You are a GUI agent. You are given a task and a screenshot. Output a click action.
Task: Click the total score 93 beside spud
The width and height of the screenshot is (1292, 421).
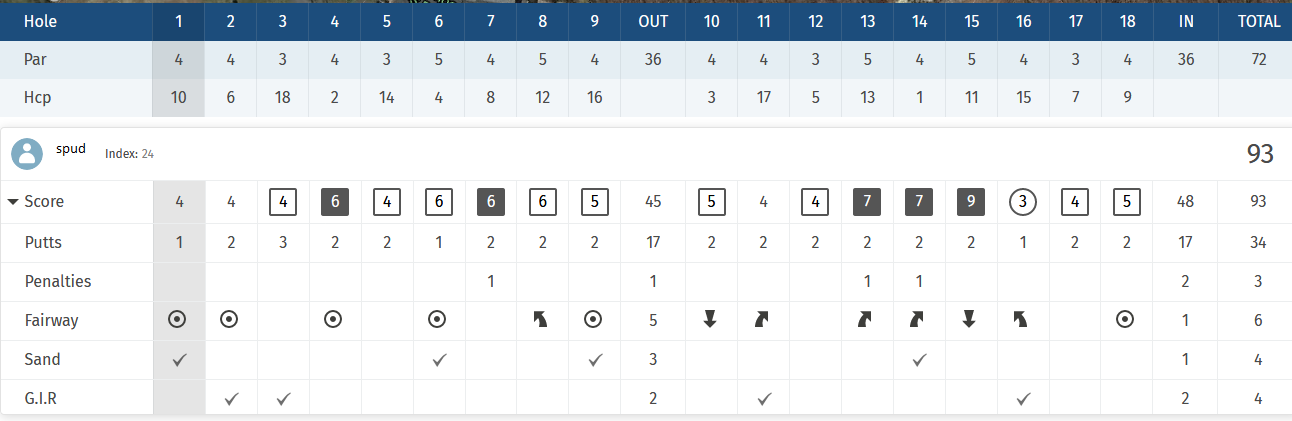point(1260,153)
